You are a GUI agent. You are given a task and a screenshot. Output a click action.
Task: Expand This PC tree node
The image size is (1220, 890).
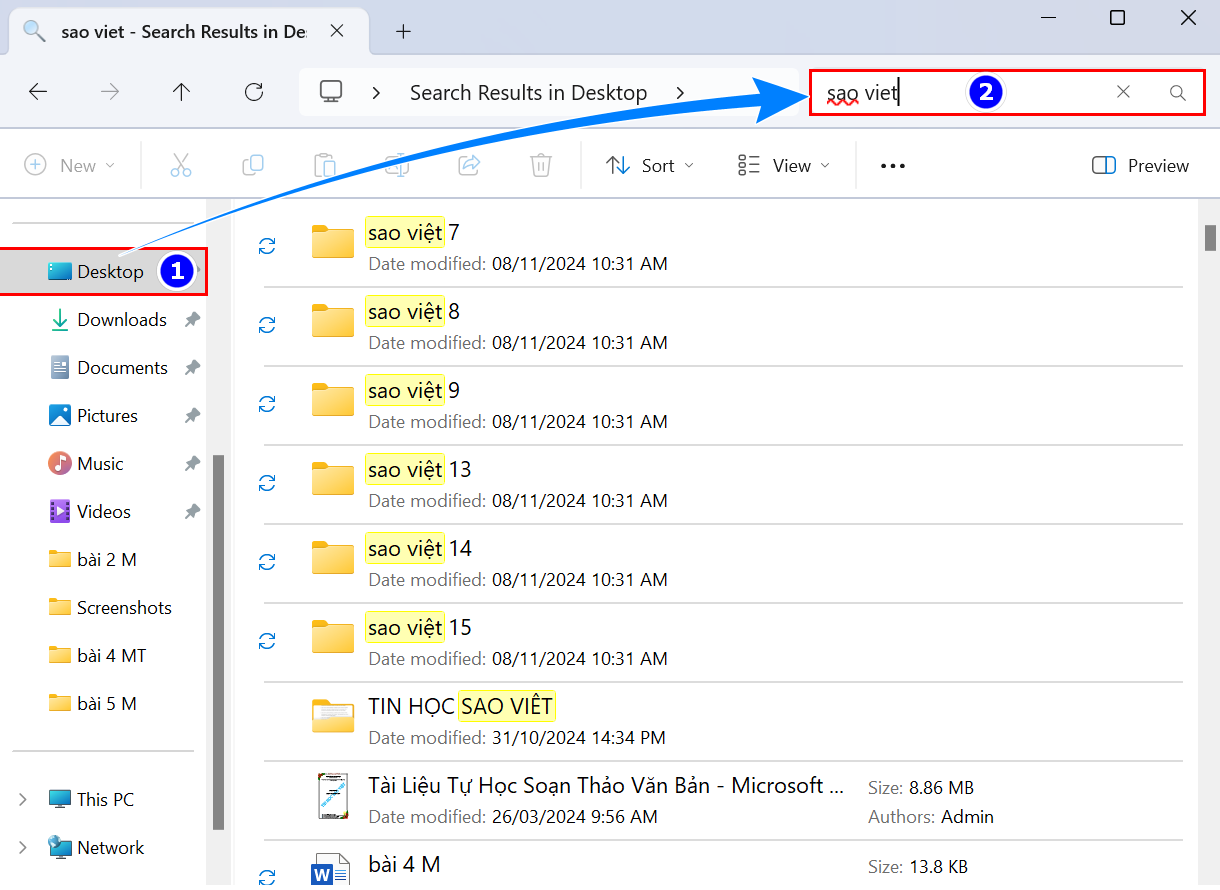tap(23, 800)
